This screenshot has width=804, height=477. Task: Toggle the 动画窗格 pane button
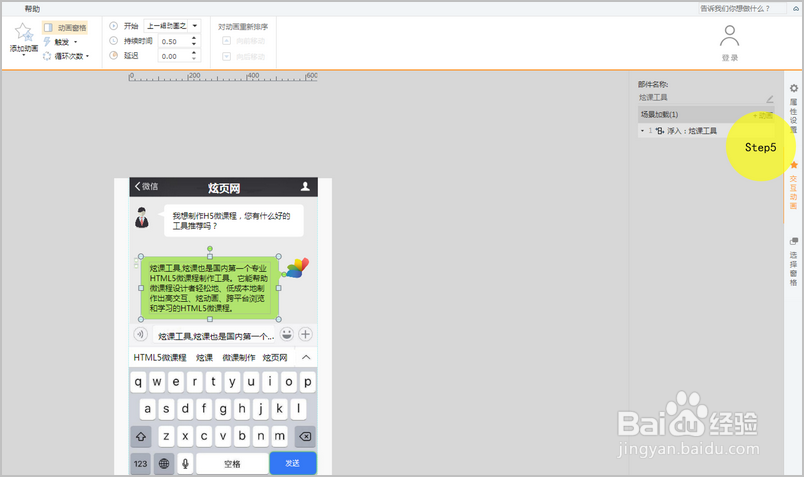click(65, 28)
